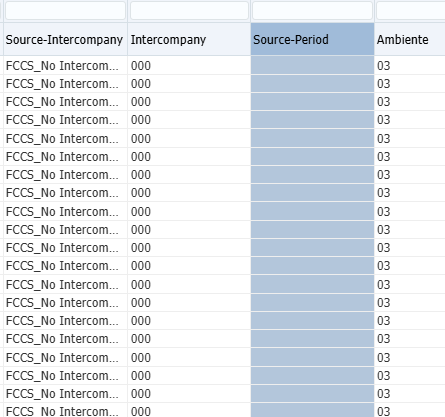Viewport: 445px width, 417px height.
Task: Select the Source-Period column header
Action: (312, 39)
